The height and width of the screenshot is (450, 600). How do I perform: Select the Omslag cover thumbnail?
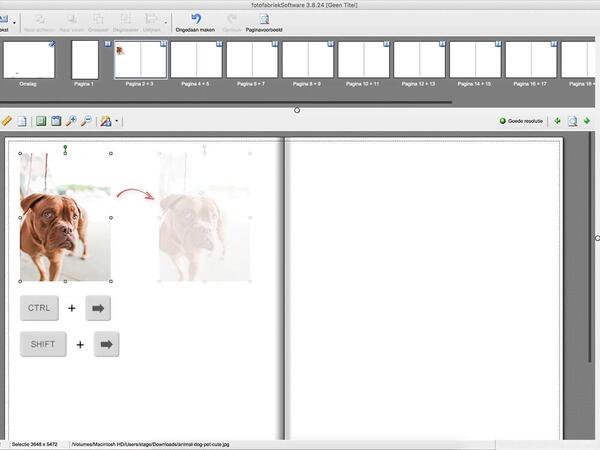point(29,60)
